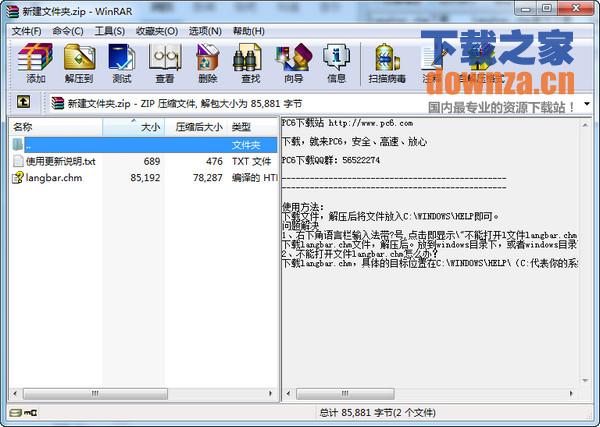Expand the address bar dropdown arrow
The image size is (600, 427).
[x=587, y=104]
